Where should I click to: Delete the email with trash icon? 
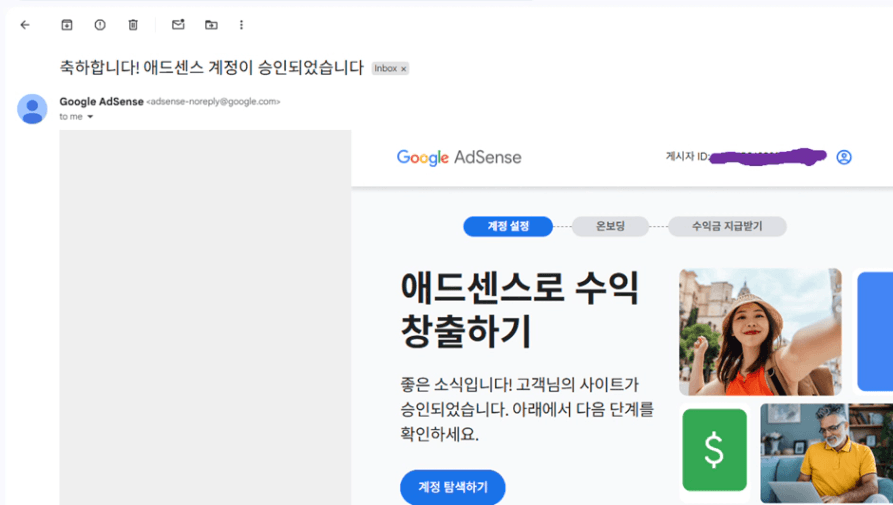coord(133,25)
